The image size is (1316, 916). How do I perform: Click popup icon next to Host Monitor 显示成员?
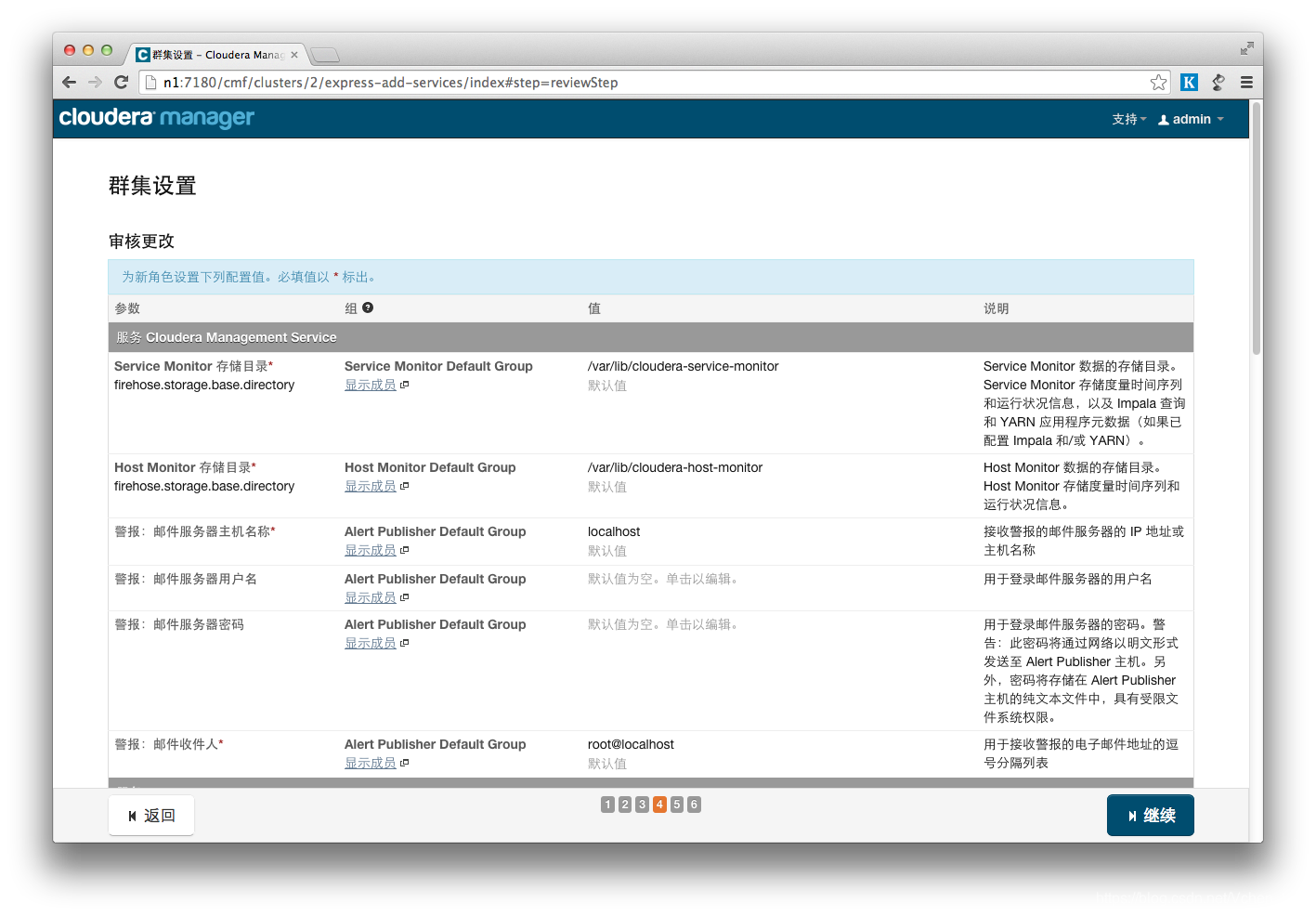(x=405, y=486)
